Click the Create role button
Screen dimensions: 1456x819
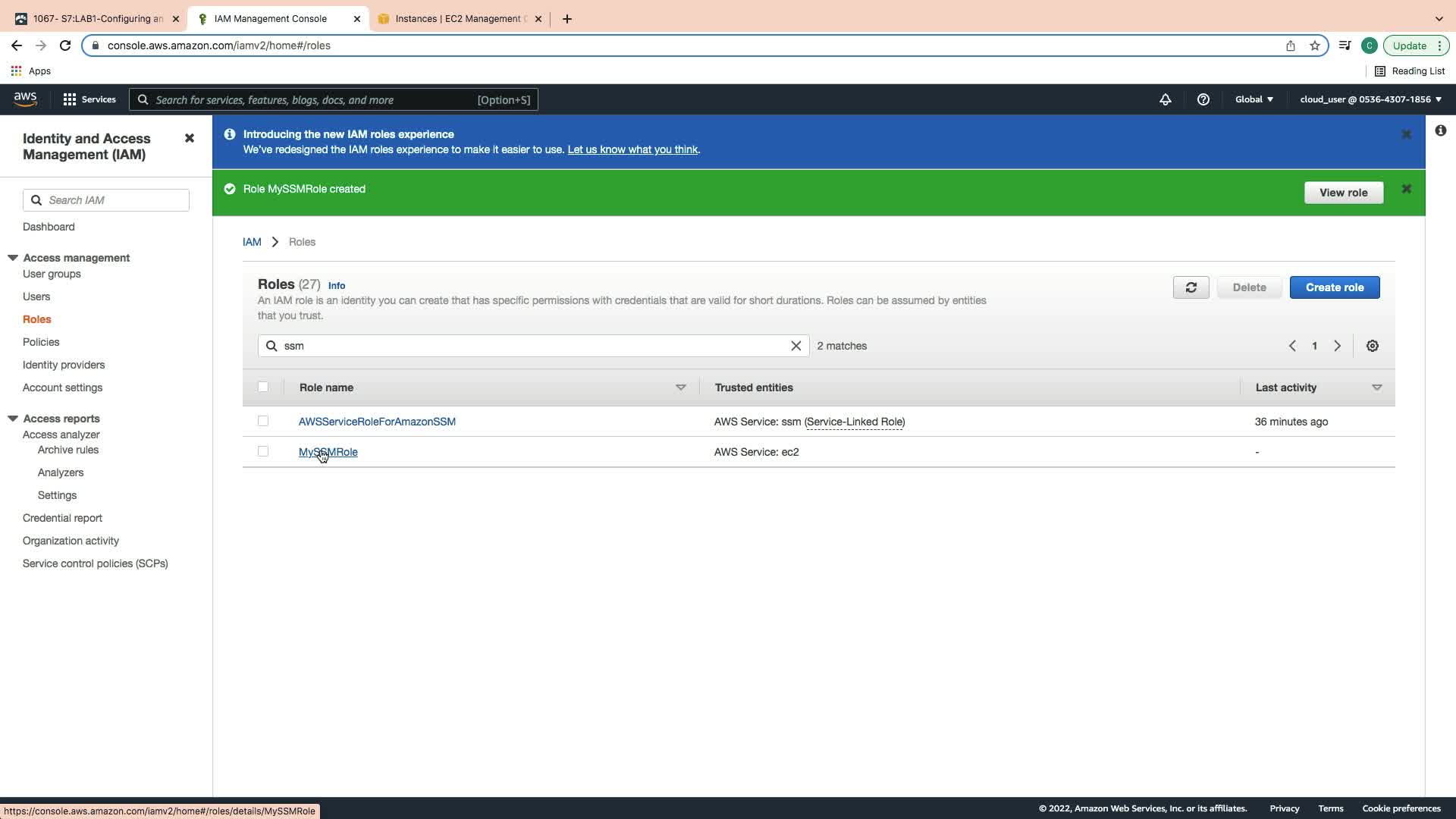1334,287
